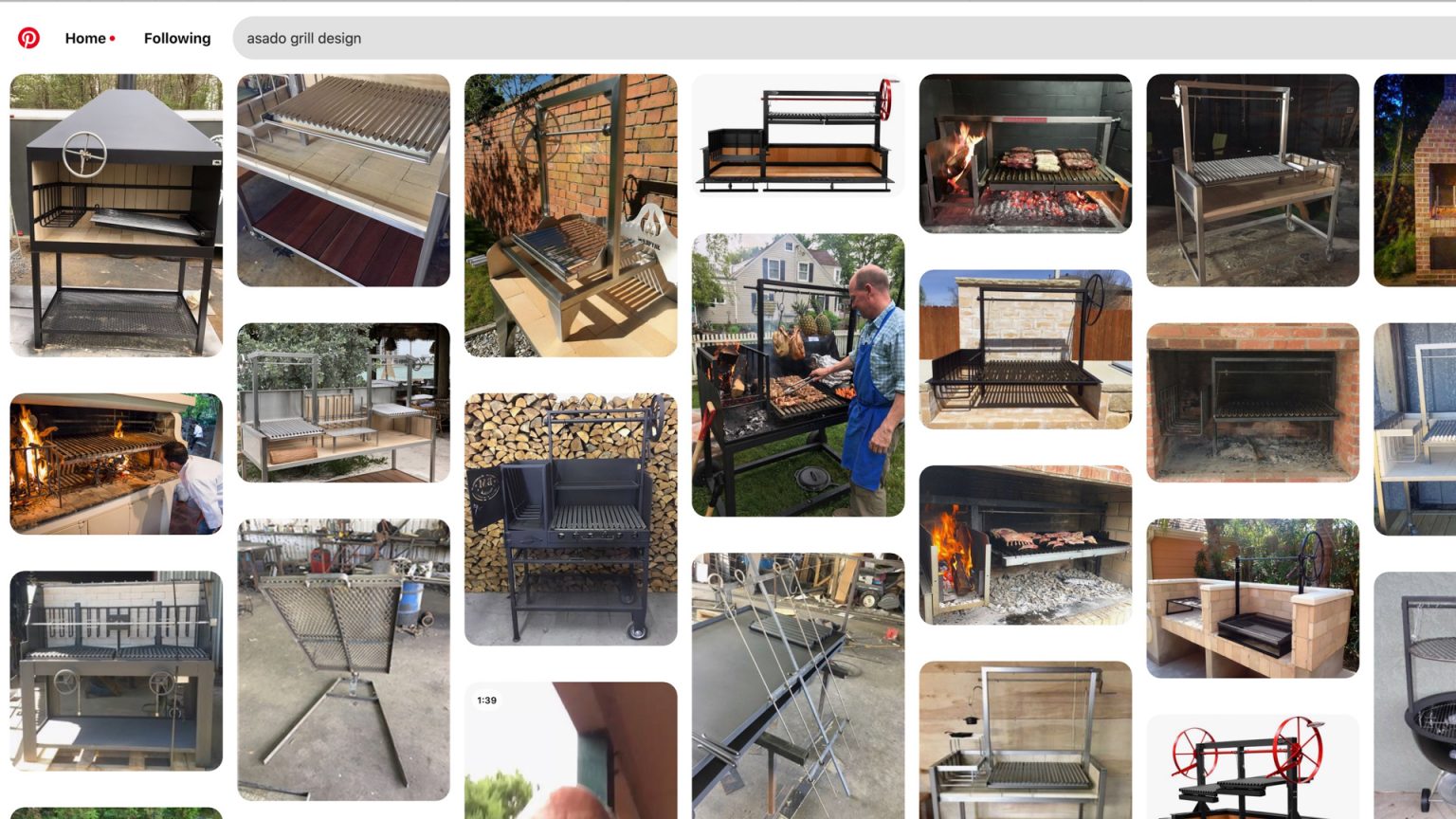Open the man tending fire at counter pin

click(116, 464)
